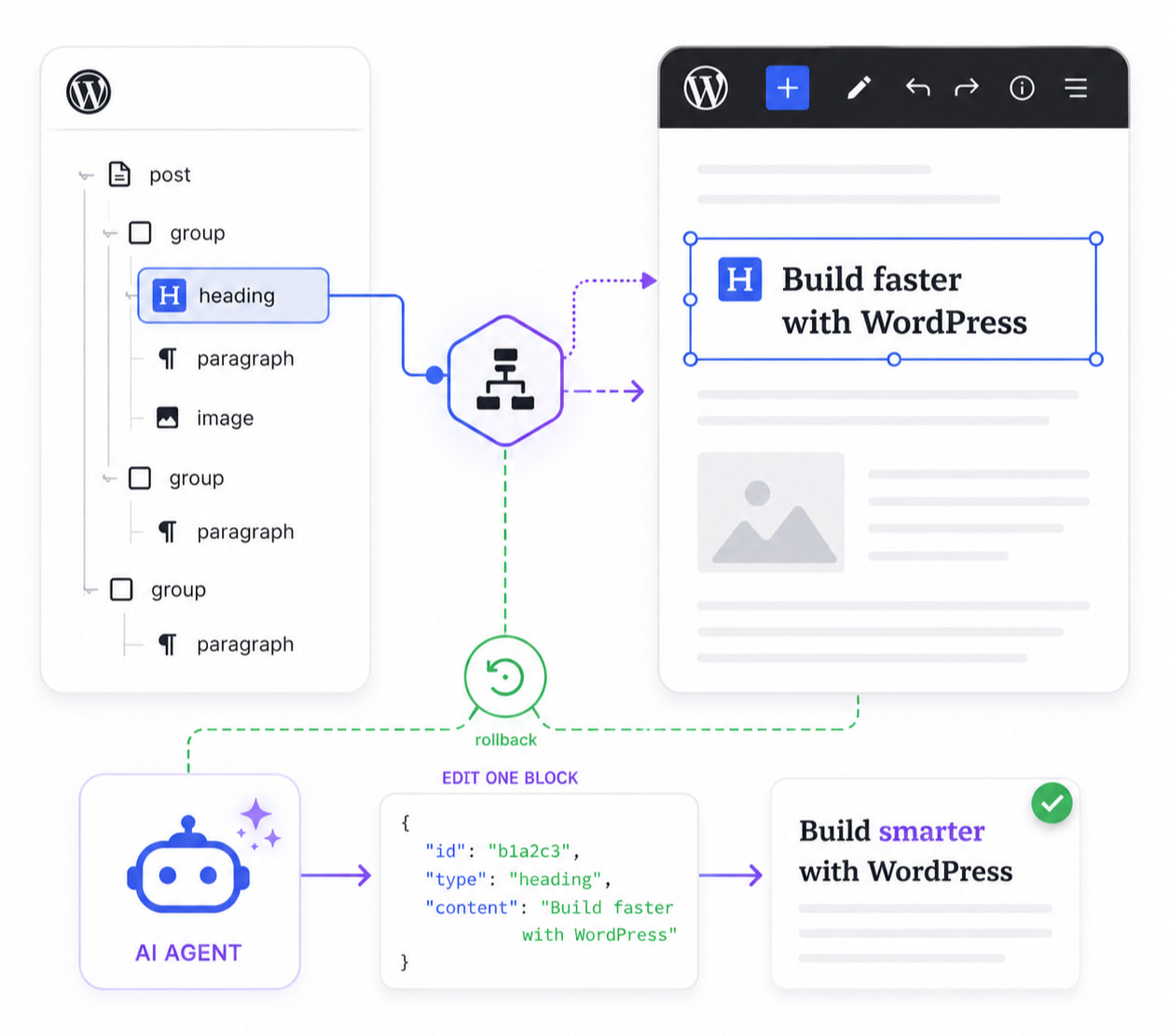Click the blue H icon in the heading tree row

pyautogui.click(x=169, y=296)
